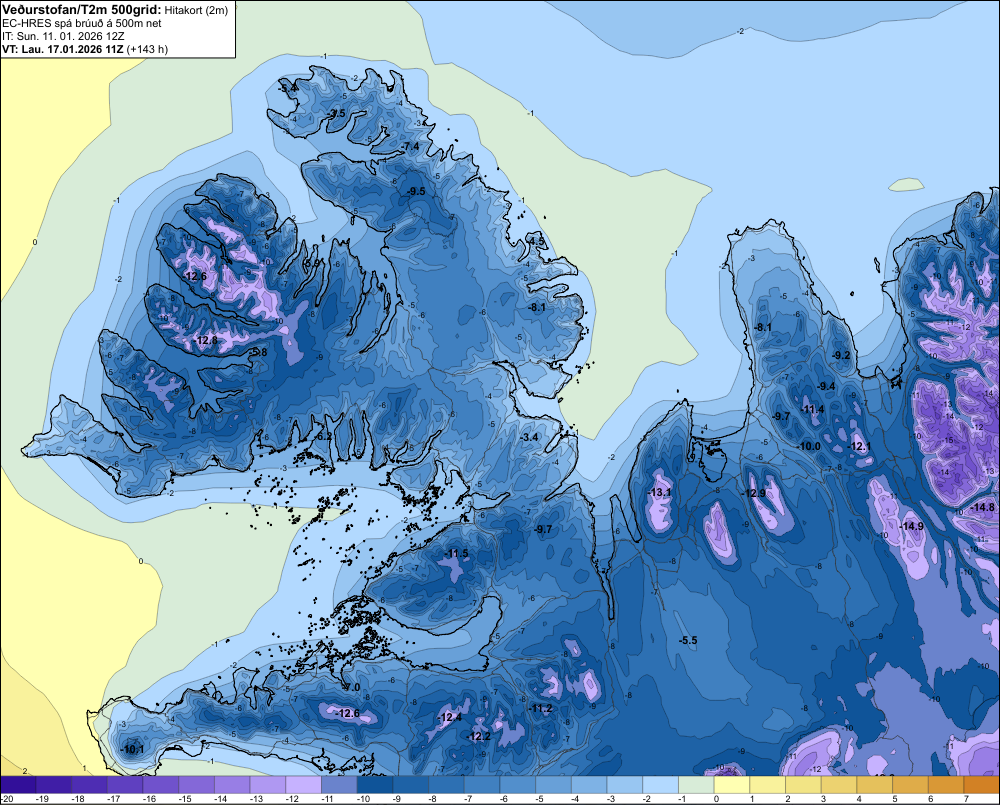Click the -5.8 temperature label
Viewport: 1000px width, 805px height.
pos(258,352)
